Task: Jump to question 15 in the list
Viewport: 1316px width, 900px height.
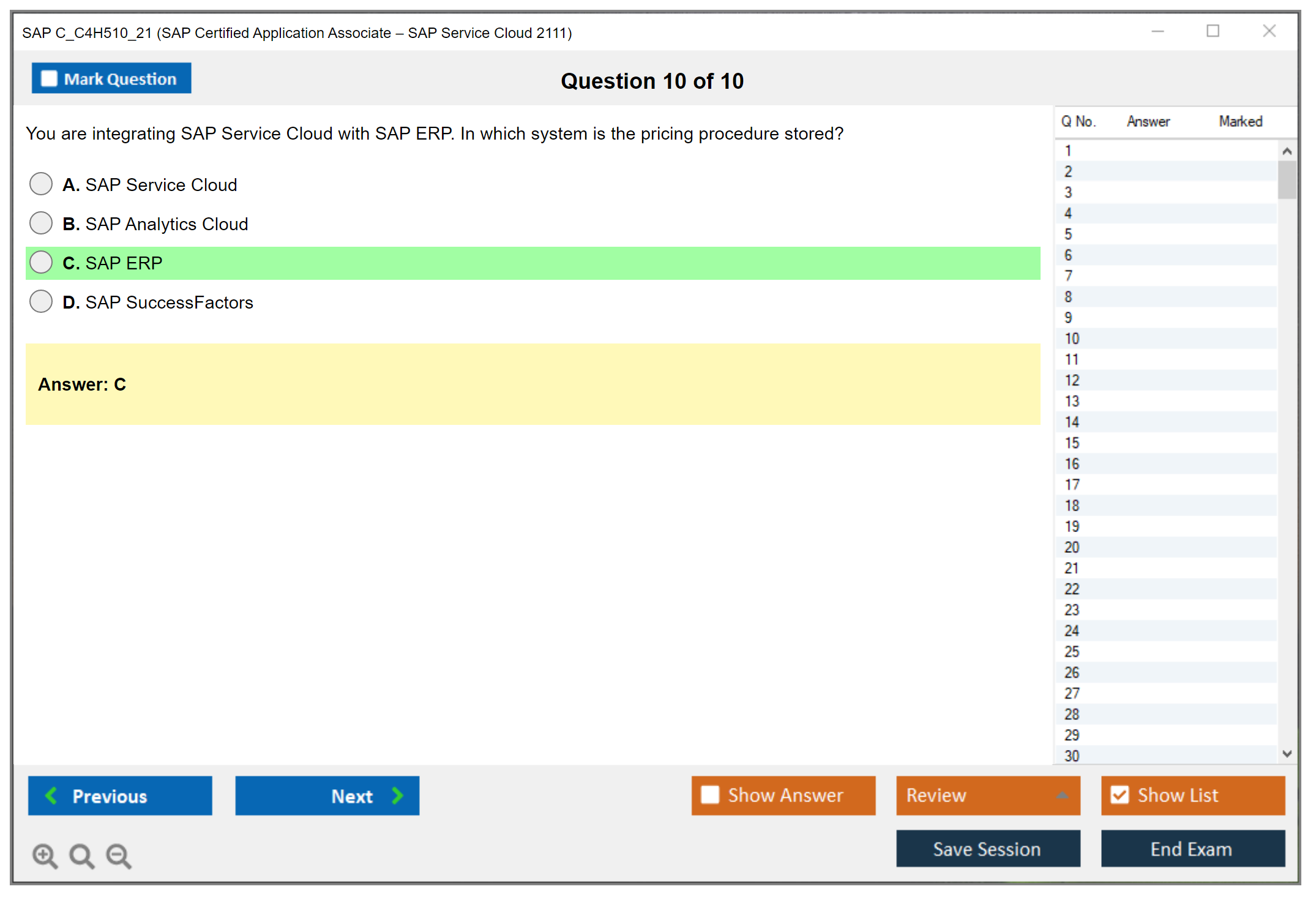Action: coord(1072,443)
